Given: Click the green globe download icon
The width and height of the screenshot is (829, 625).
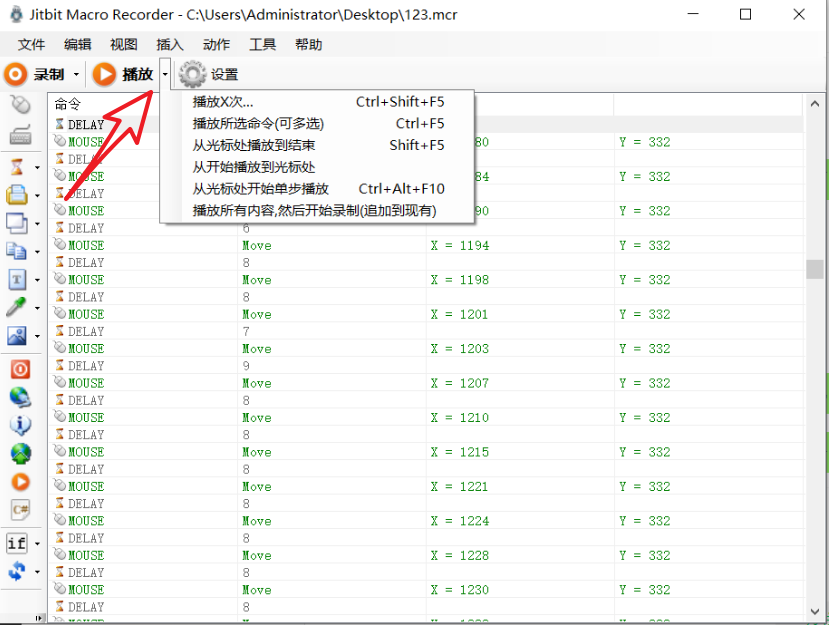Looking at the screenshot, I should pyautogui.click(x=21, y=453).
